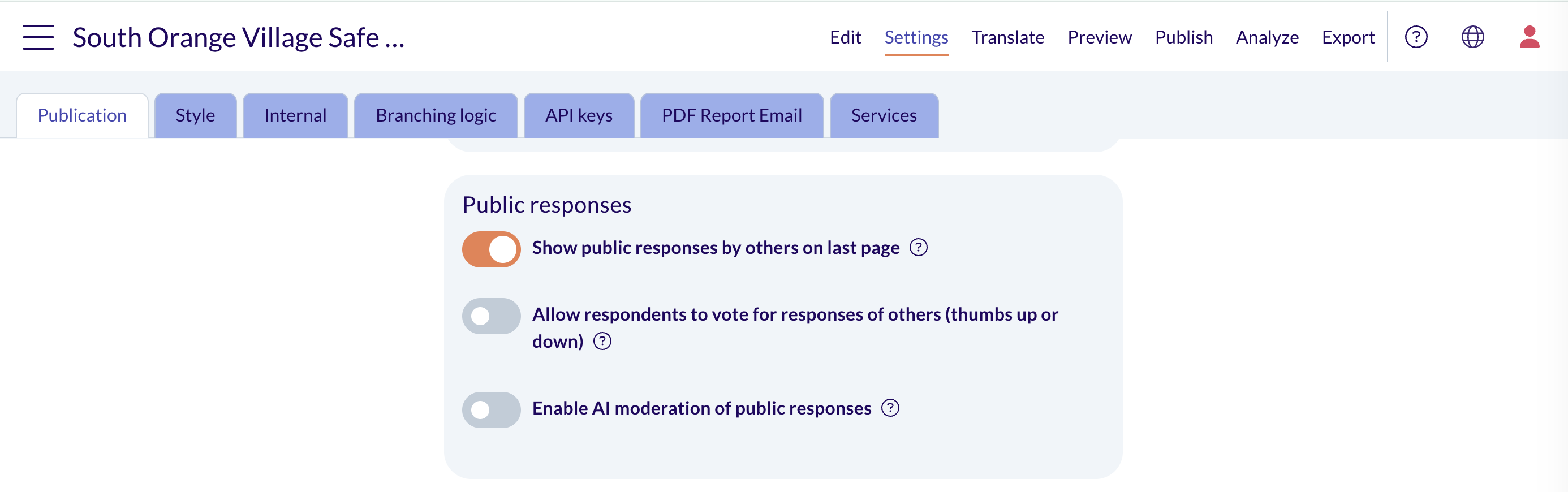
Task: Open the user account profile icon
Action: 1529,37
